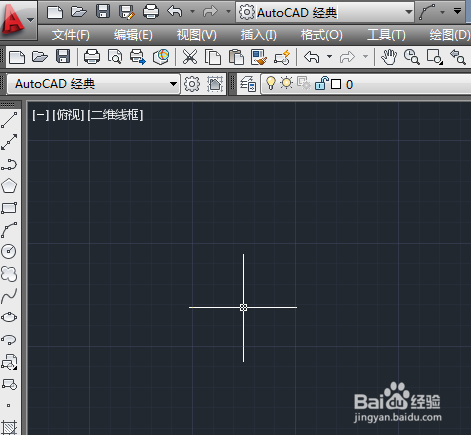Screen dimensions: 471x435
Task: Open Layer Properties Manager
Action: pos(248,84)
